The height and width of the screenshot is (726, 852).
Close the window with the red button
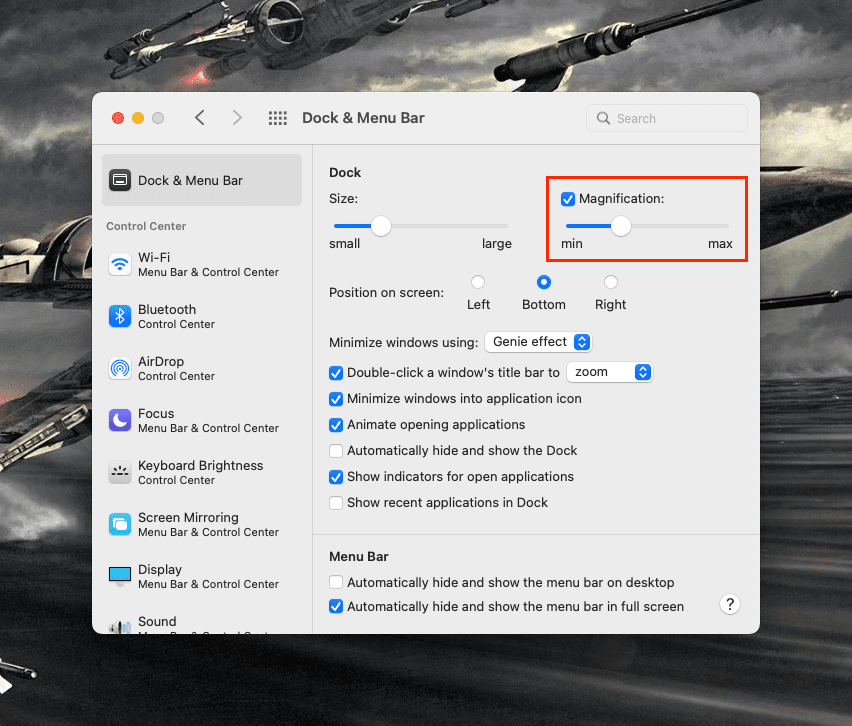118,118
